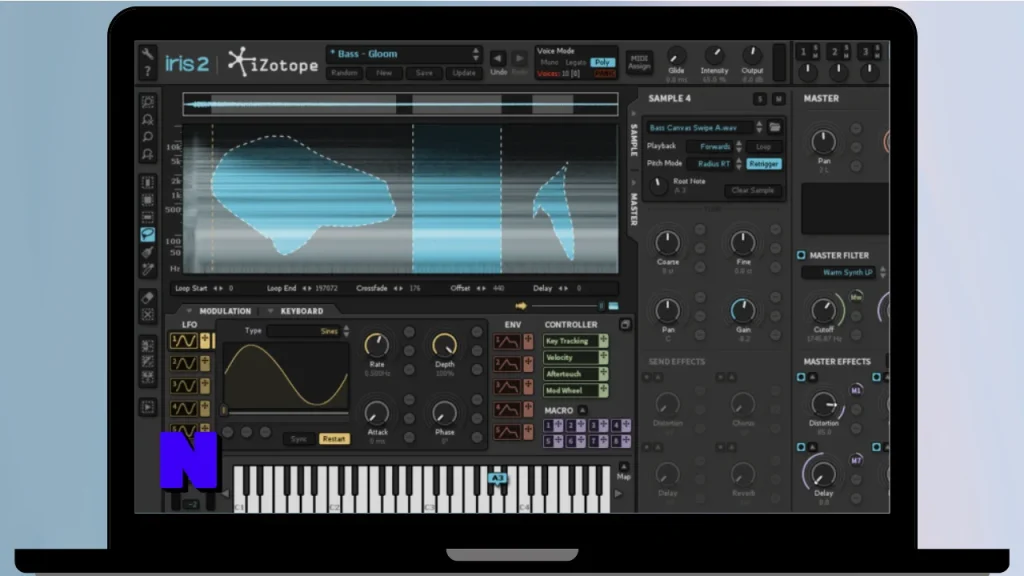
Task: Toggle master Distortion effect power
Action: tap(801, 377)
